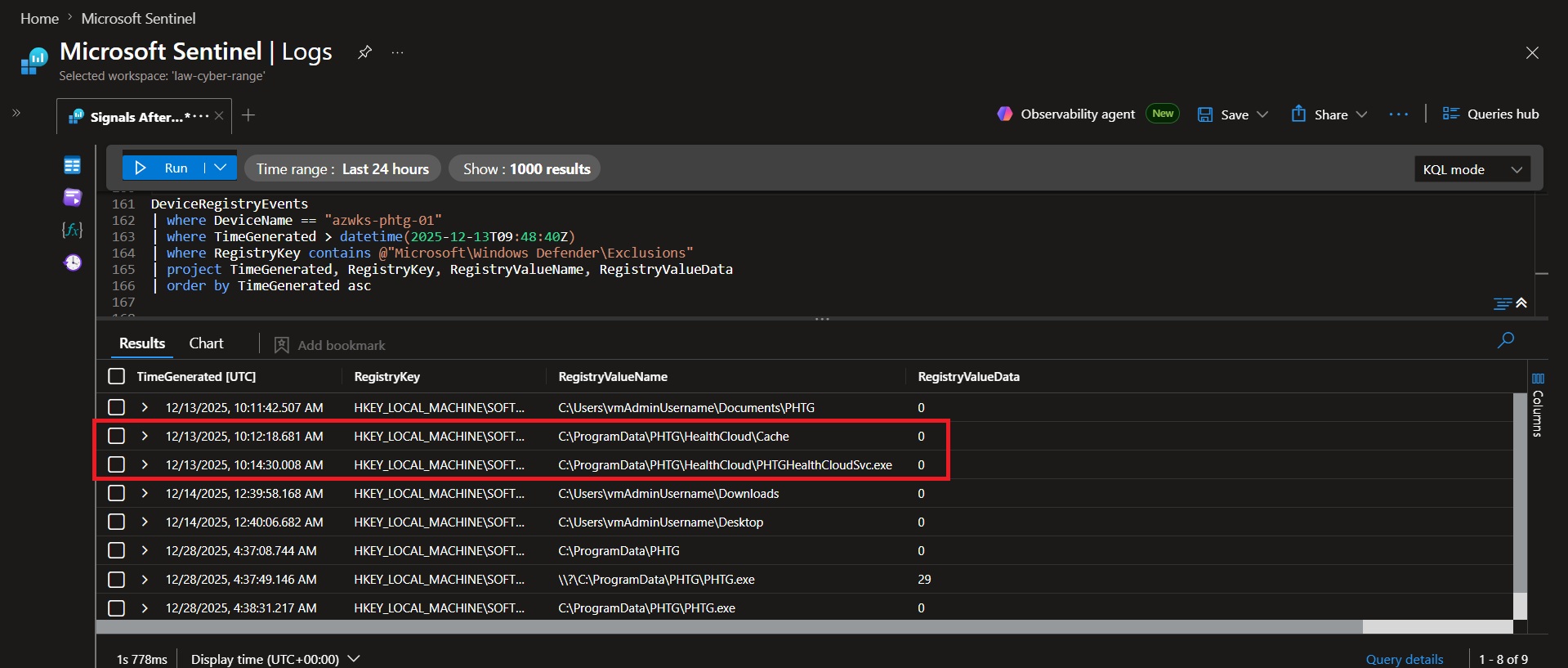This screenshot has width=1568, height=668.
Task: Open the KQL mode dropdown
Action: click(x=1472, y=169)
